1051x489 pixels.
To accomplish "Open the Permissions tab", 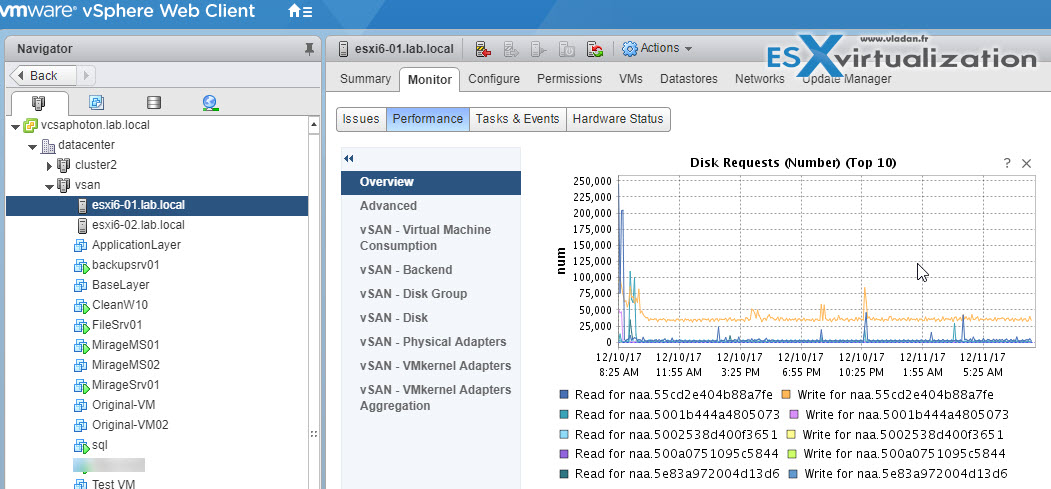I will (570, 79).
